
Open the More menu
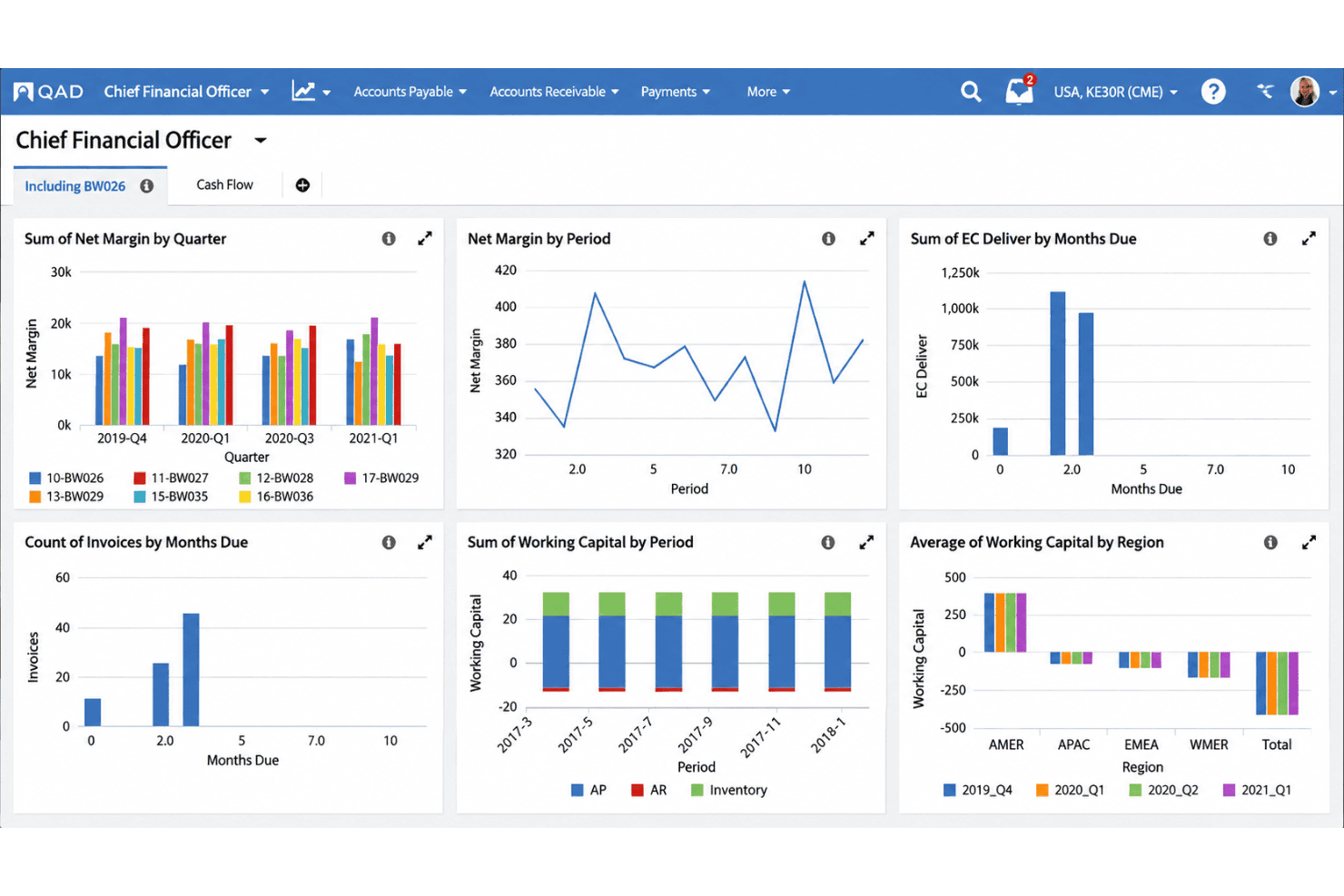point(768,92)
